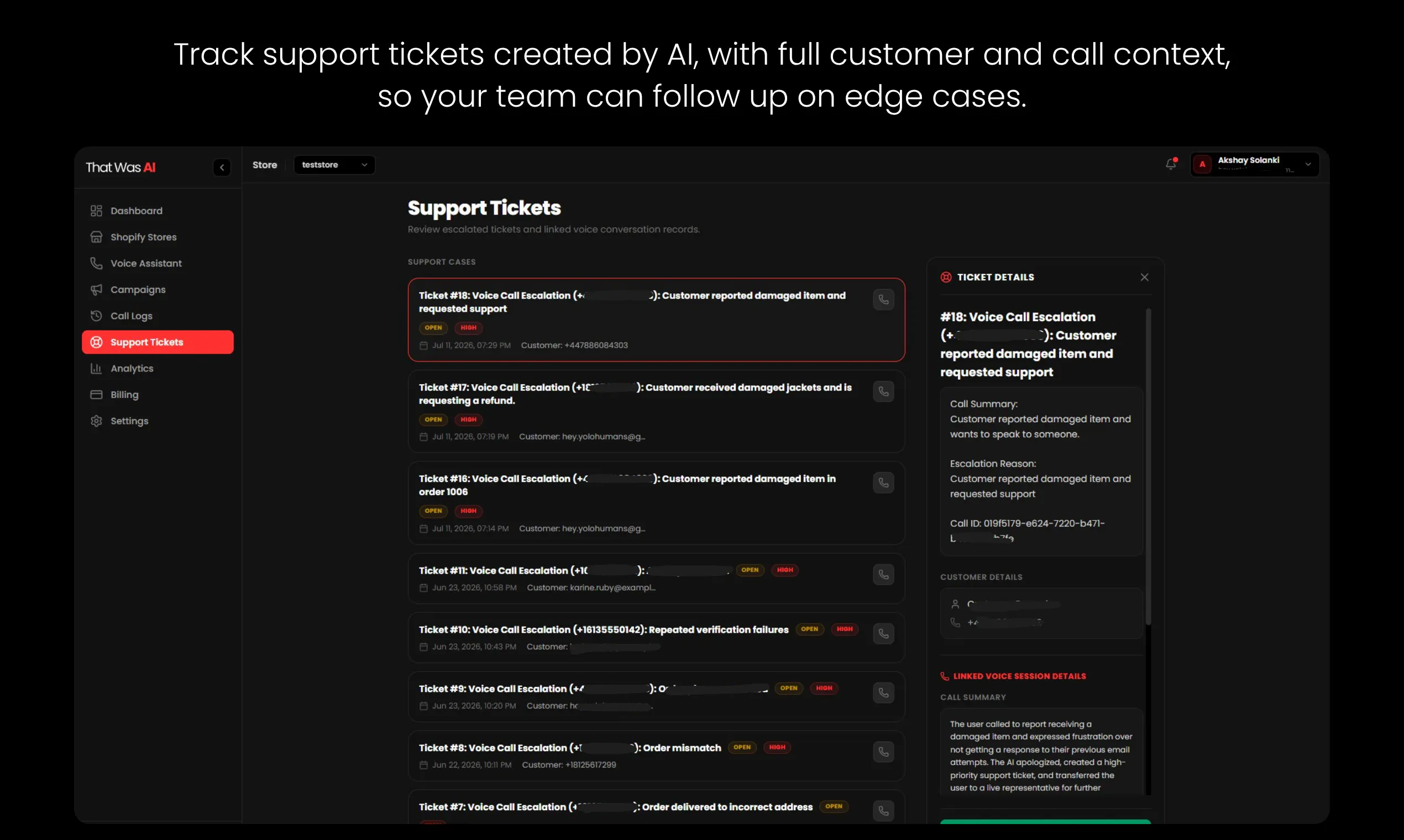Click the notification bell icon
The height and width of the screenshot is (840, 1404).
(x=1171, y=164)
